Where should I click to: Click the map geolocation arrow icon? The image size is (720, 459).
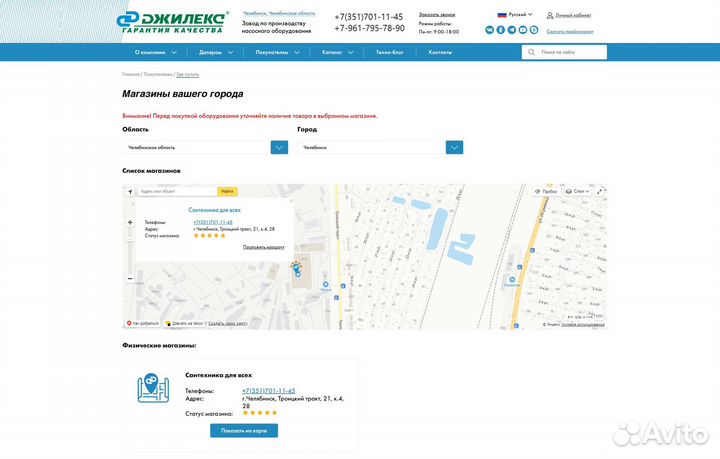(x=130, y=191)
